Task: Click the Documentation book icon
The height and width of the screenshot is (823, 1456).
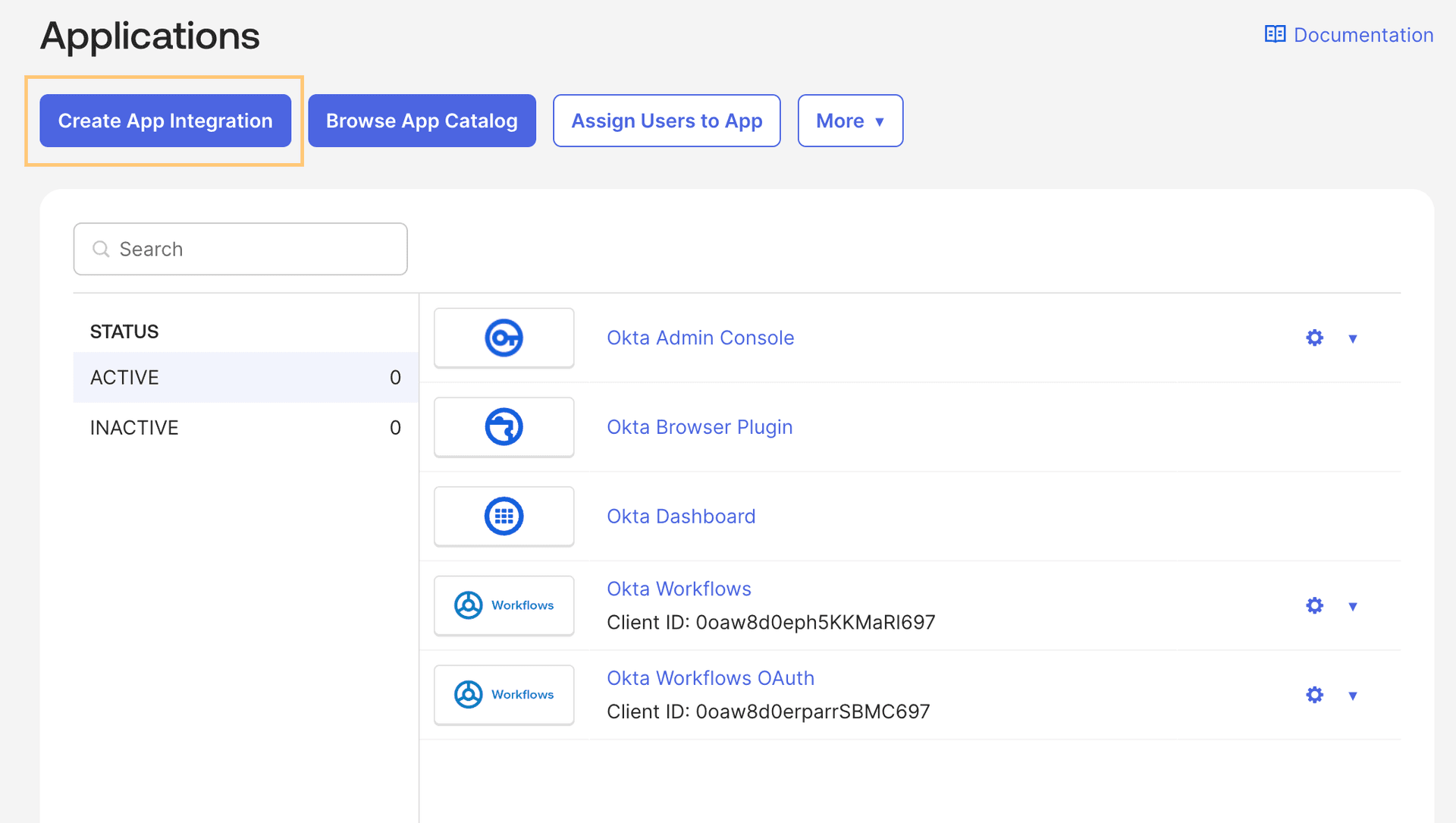Action: point(1275,34)
